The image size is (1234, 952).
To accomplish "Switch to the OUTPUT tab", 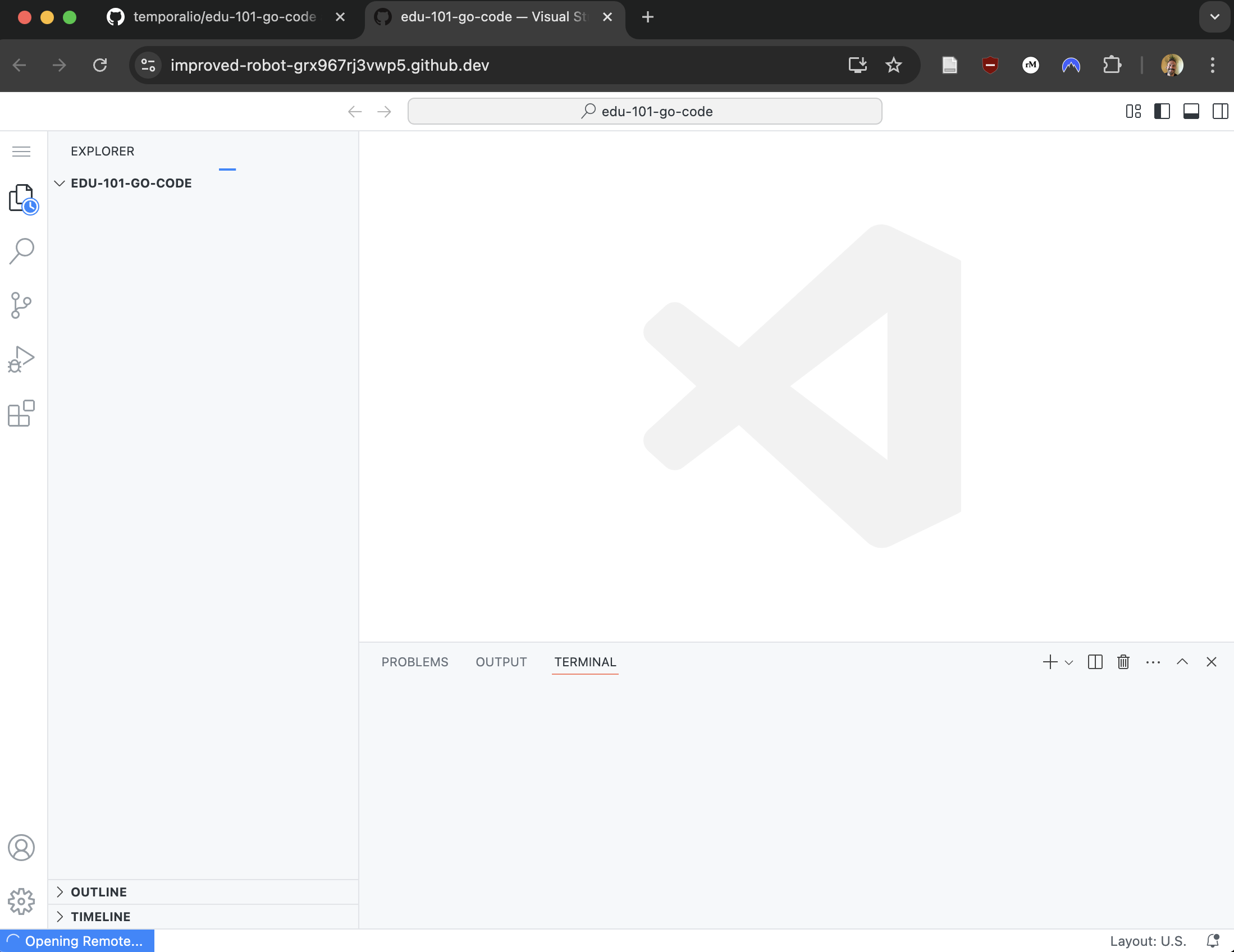I will point(501,662).
